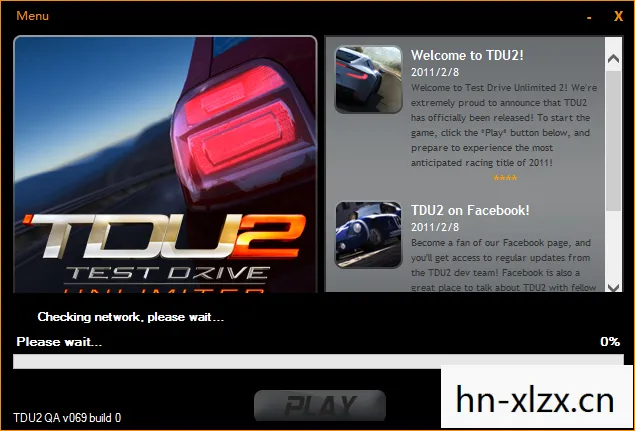Screen dimensions: 635x431
Task: Click the news scrollbar up arrow
Action: [x=614, y=59]
